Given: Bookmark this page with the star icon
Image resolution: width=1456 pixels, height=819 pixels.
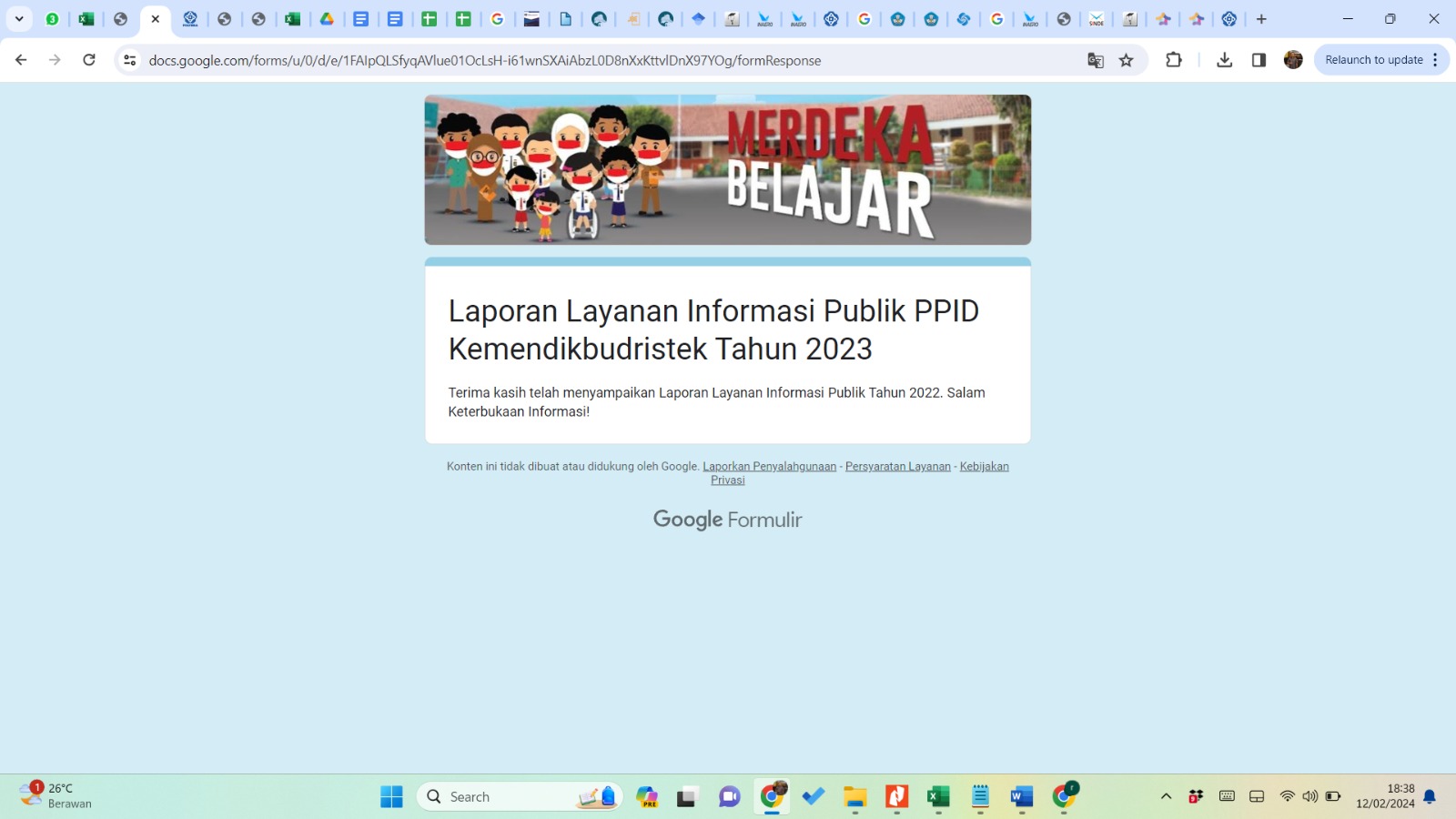Looking at the screenshot, I should pyautogui.click(x=1127, y=60).
